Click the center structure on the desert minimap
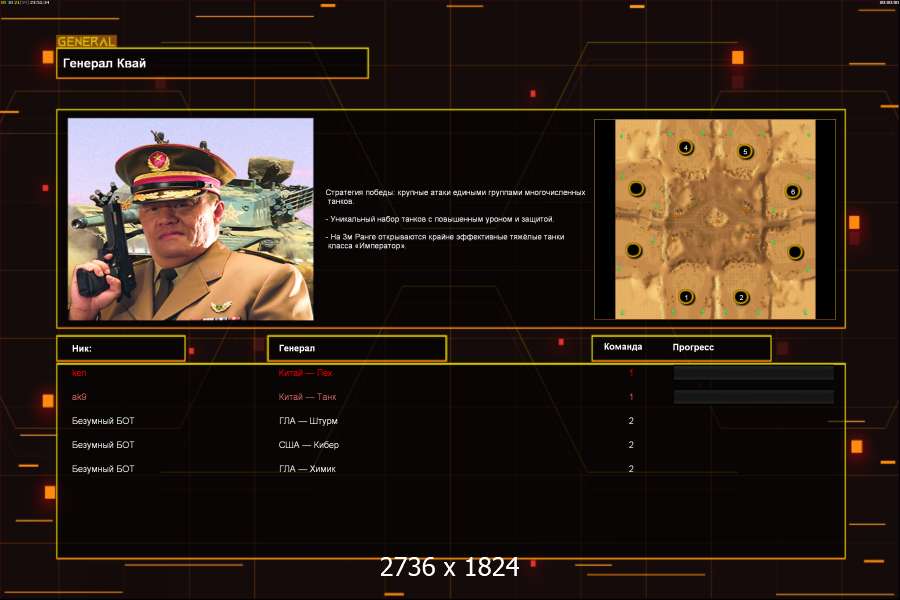Screen dimensions: 900x600 [x=716, y=218]
